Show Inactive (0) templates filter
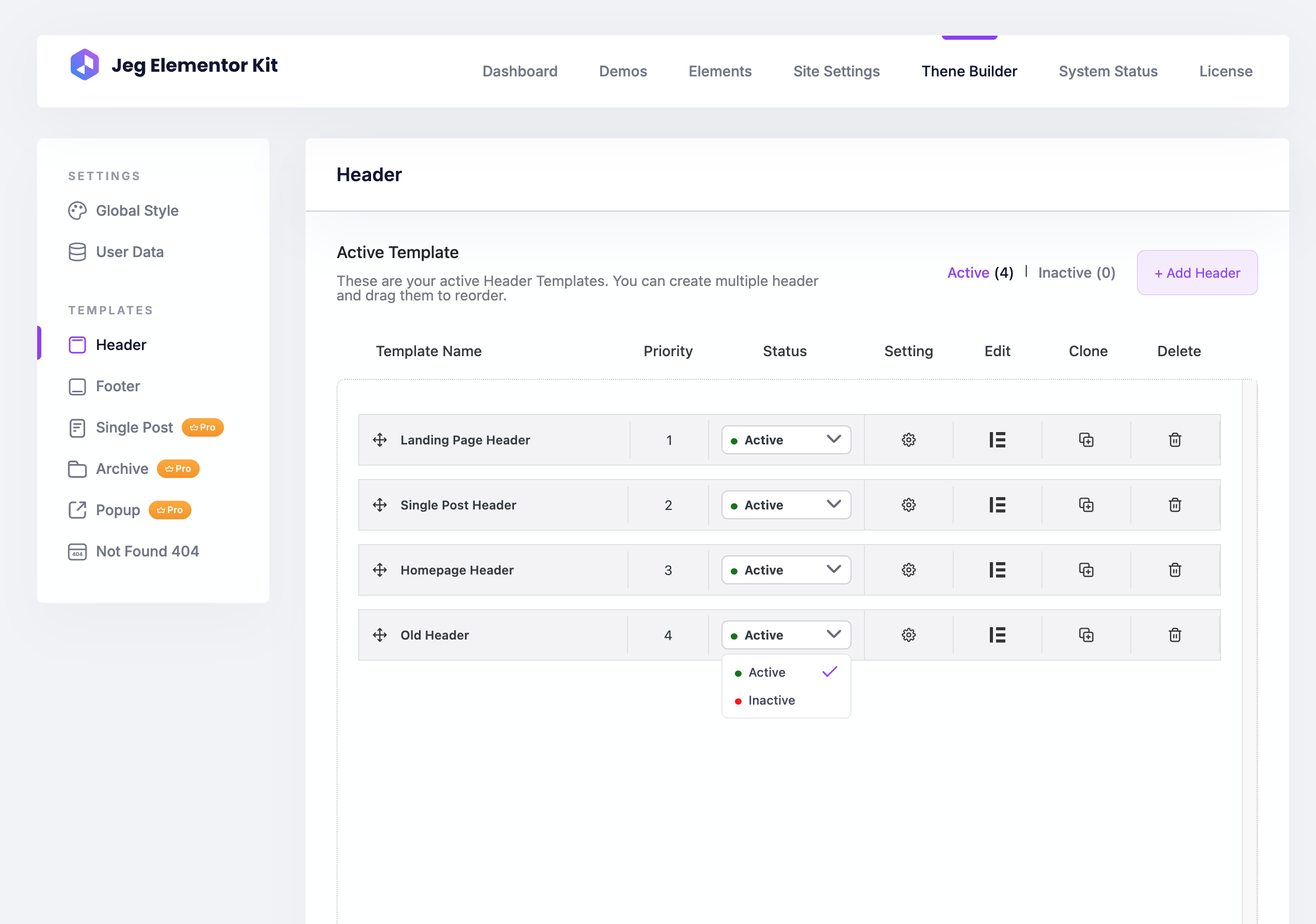Image resolution: width=1316 pixels, height=924 pixels. coord(1077,273)
